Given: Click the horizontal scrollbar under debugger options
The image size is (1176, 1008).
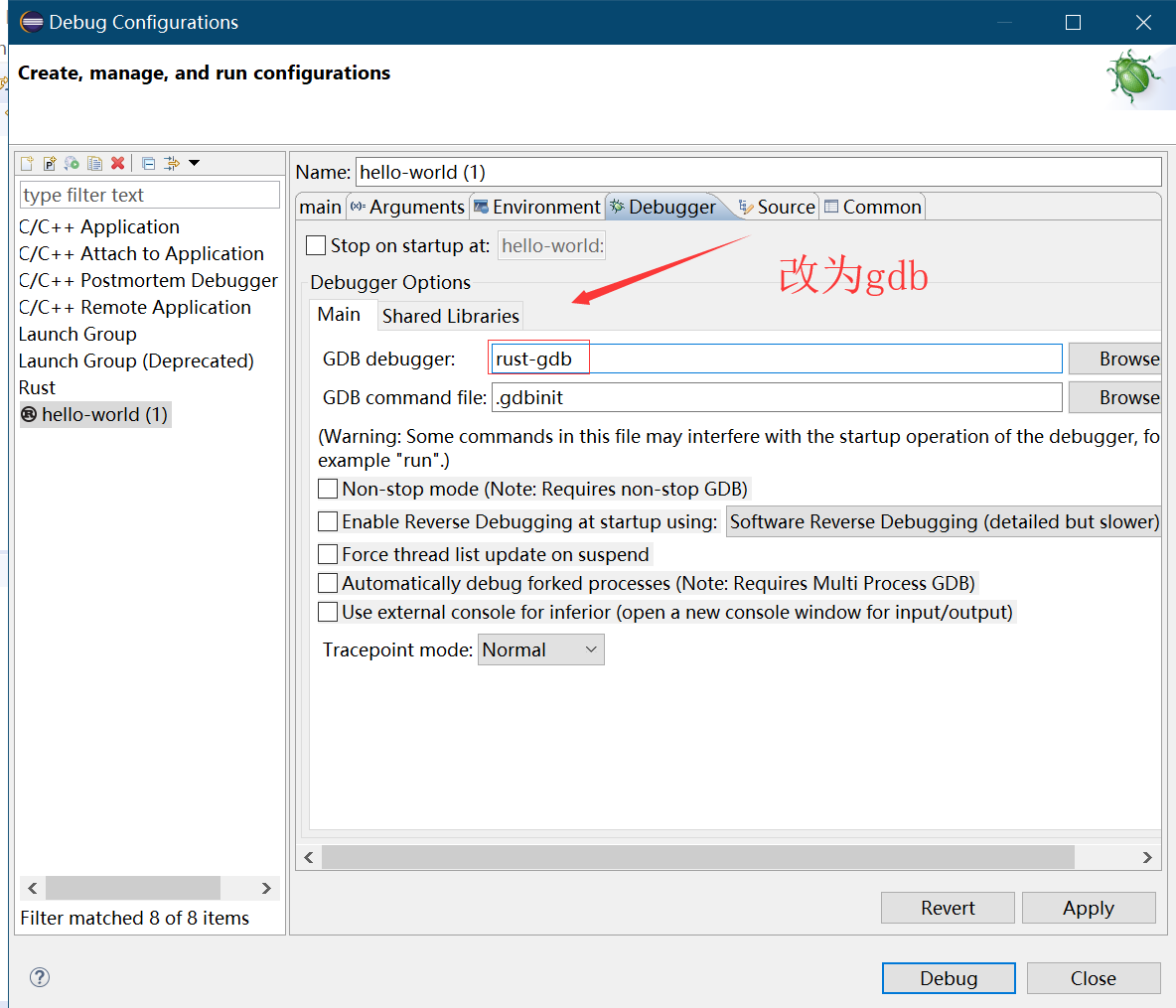Looking at the screenshot, I should tap(697, 857).
